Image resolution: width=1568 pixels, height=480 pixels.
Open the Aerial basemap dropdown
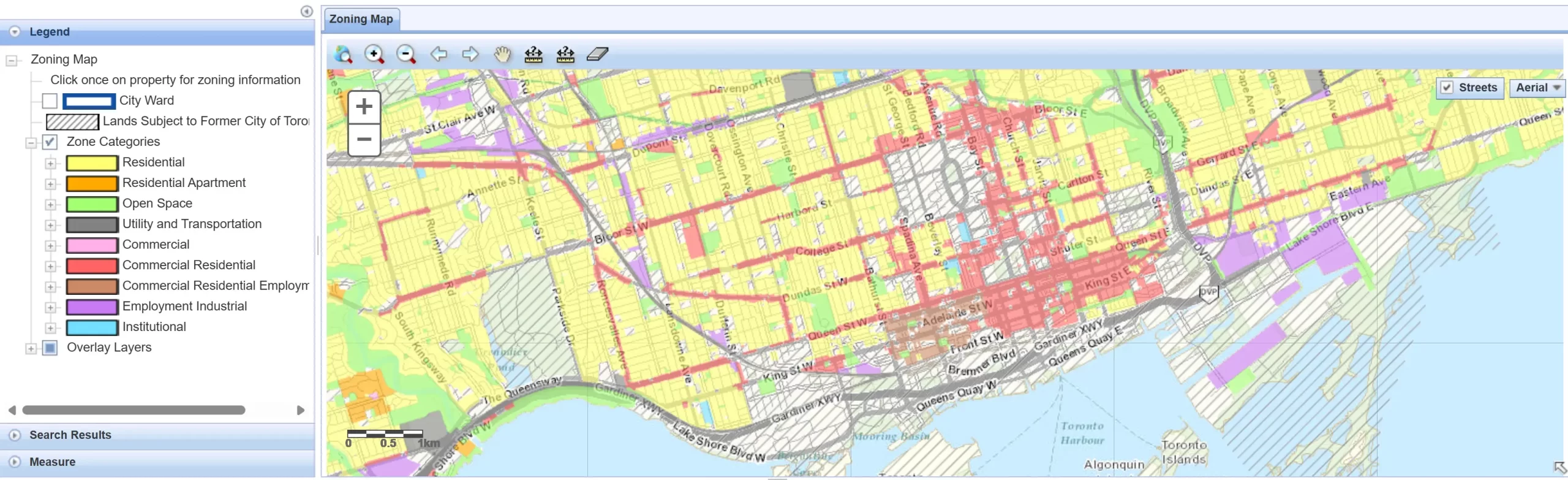click(1537, 88)
